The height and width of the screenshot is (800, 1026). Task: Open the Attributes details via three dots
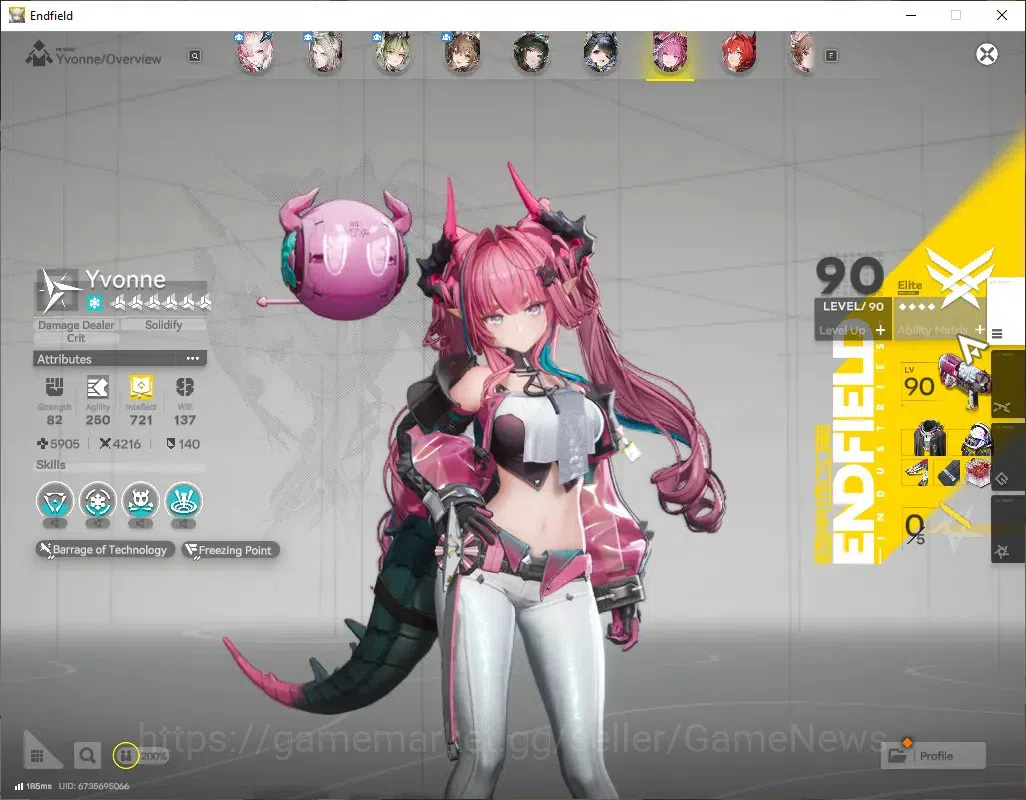point(192,358)
